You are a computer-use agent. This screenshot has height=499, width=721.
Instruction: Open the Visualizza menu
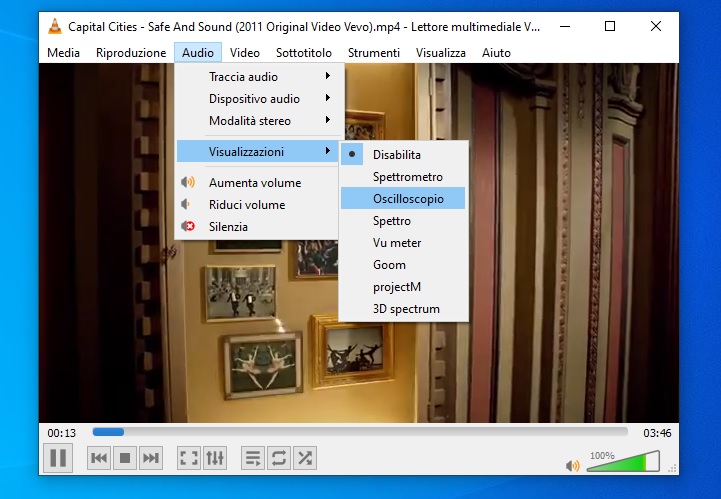point(441,53)
